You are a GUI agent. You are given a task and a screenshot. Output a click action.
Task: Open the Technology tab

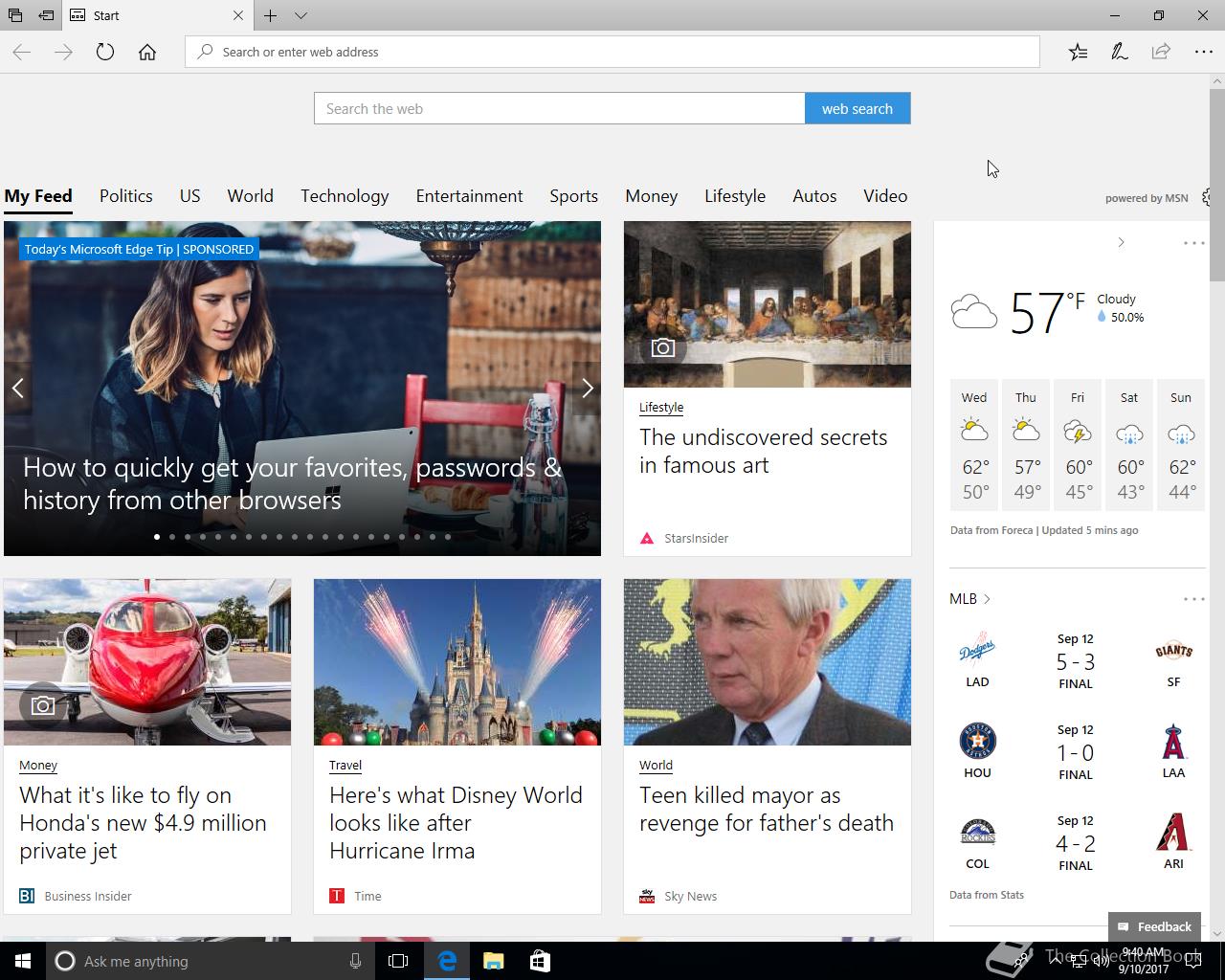(345, 196)
